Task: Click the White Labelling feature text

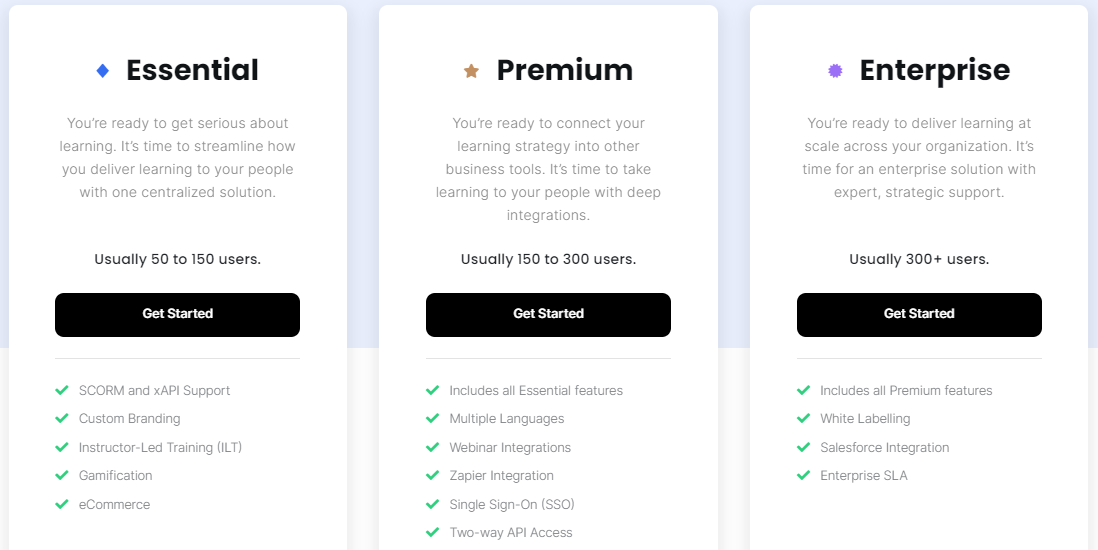Action: click(x=865, y=419)
